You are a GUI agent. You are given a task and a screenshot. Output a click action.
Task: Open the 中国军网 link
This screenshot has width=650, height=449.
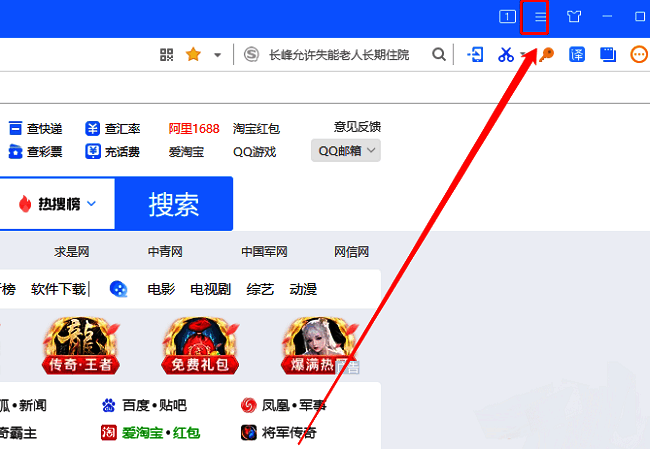point(264,252)
